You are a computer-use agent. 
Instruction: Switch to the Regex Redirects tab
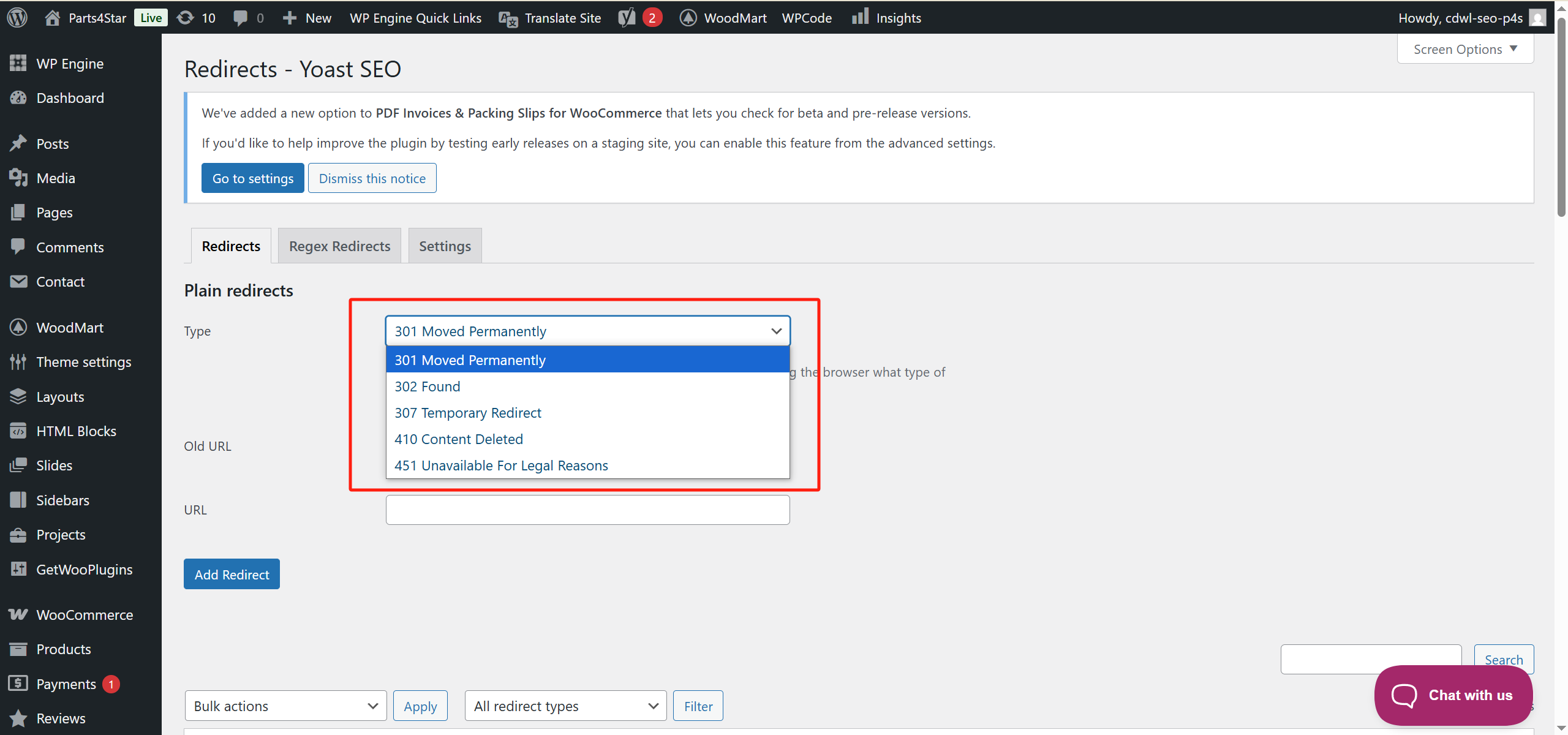click(339, 246)
